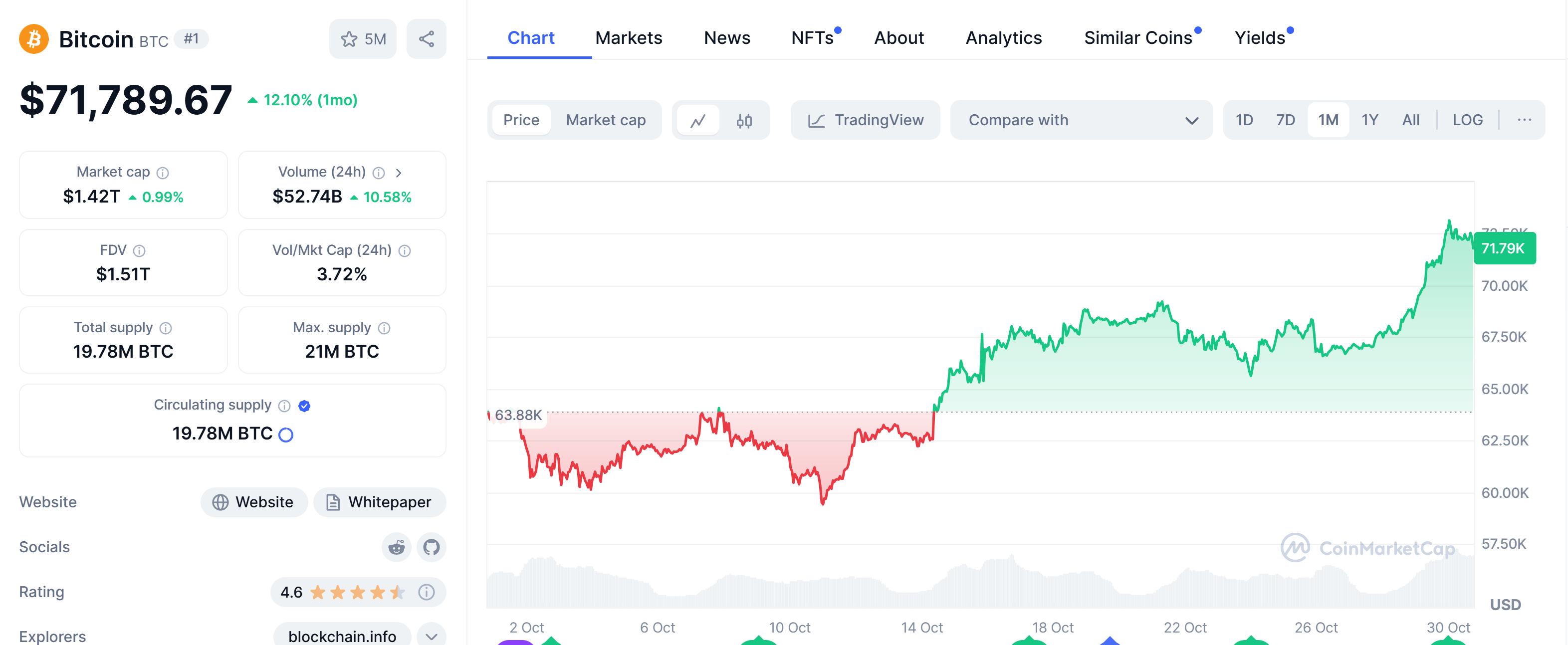This screenshot has width=1568, height=645.
Task: Open the Whitepaper link
Action: click(x=380, y=502)
